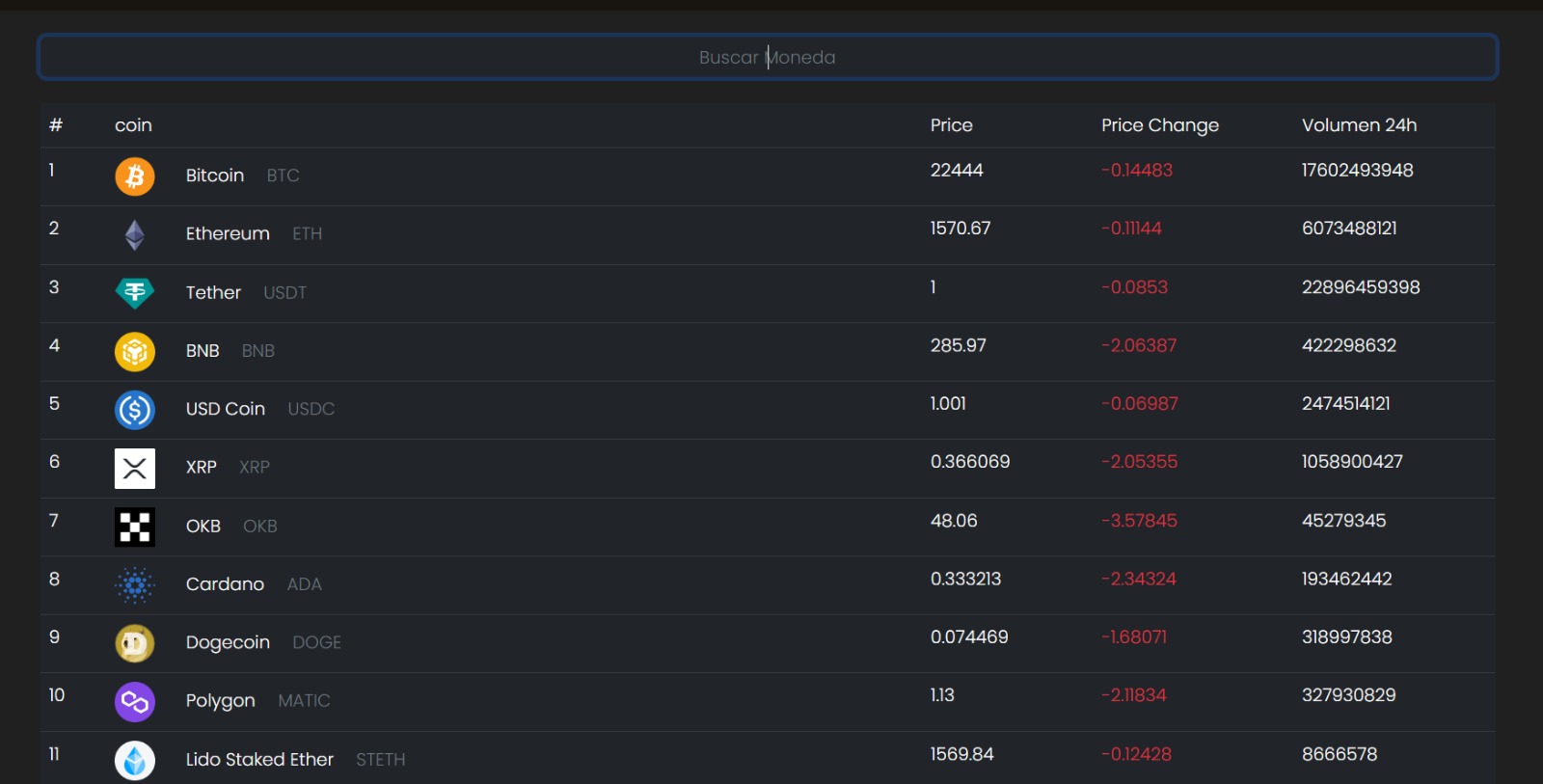1543x784 pixels.
Task: Click the Cardano dotted logo
Action: click(x=135, y=585)
